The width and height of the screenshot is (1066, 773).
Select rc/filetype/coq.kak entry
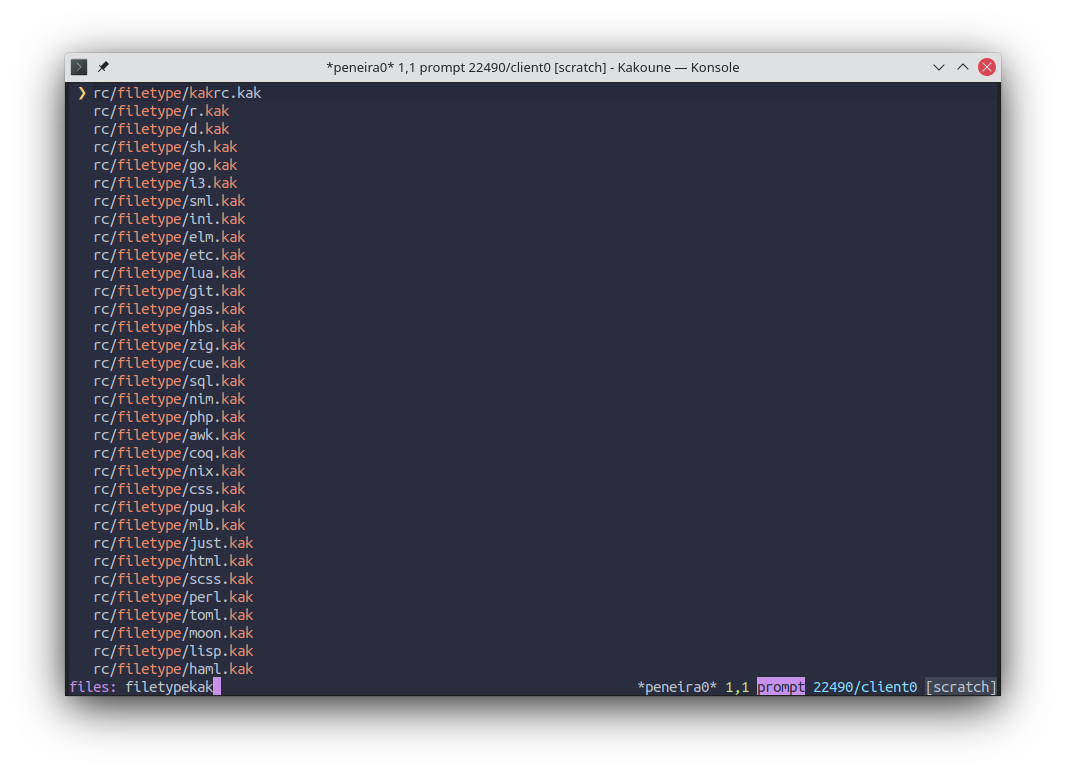[x=169, y=453]
